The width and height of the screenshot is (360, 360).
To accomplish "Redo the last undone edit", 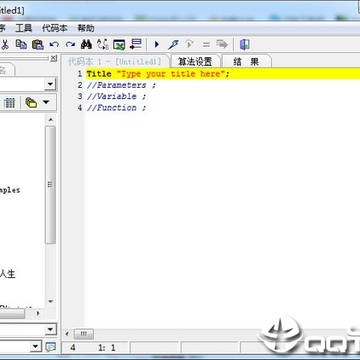I will pyautogui.click(x=70, y=44).
